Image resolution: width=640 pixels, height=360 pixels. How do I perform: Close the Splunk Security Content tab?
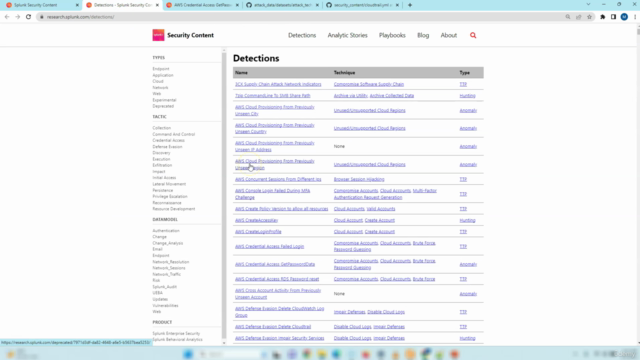tap(77, 5)
